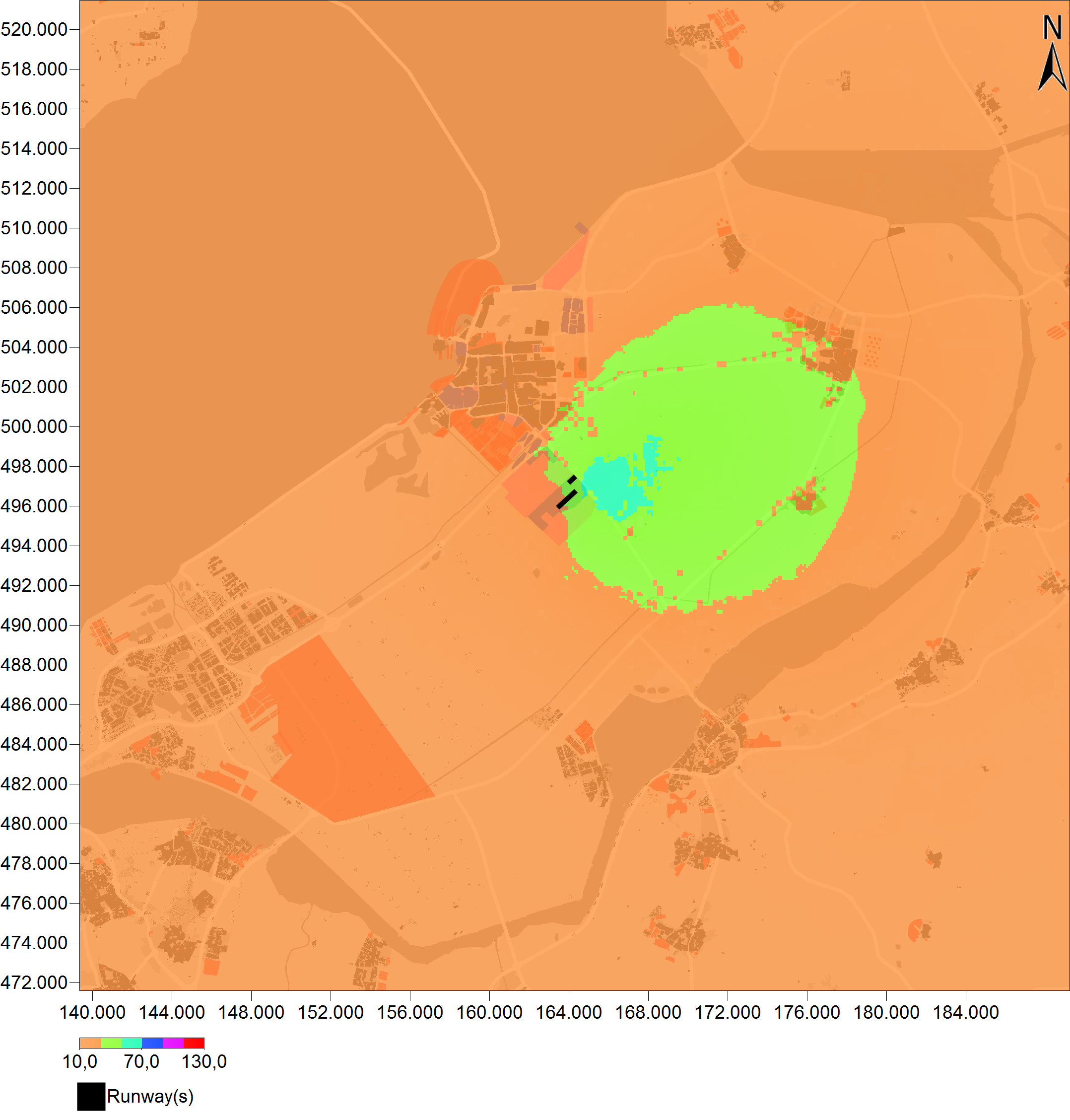The image size is (1070, 1120).
Task: Click the 180.000 x-axis label
Action: point(886,1013)
